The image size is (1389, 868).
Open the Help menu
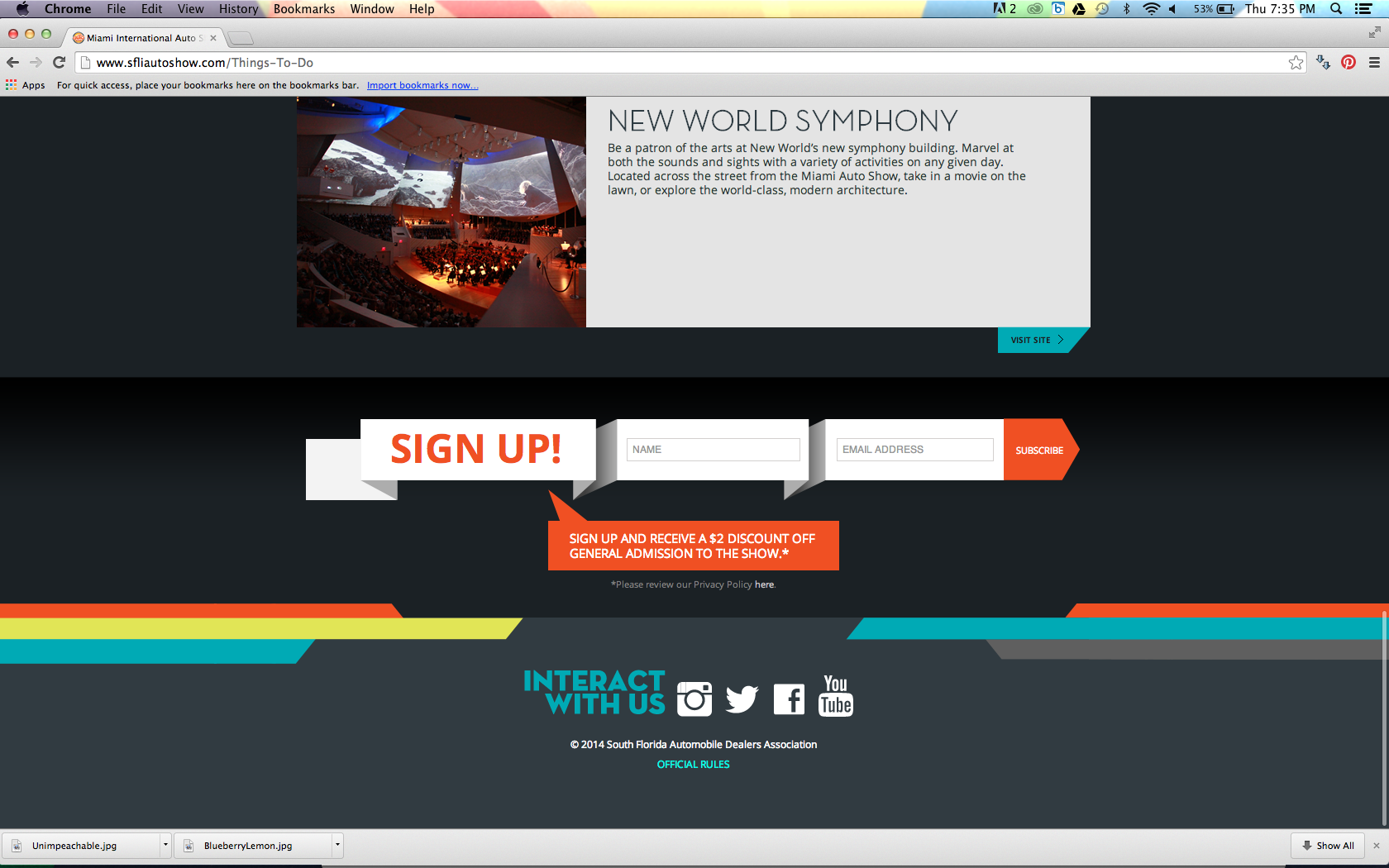point(422,8)
